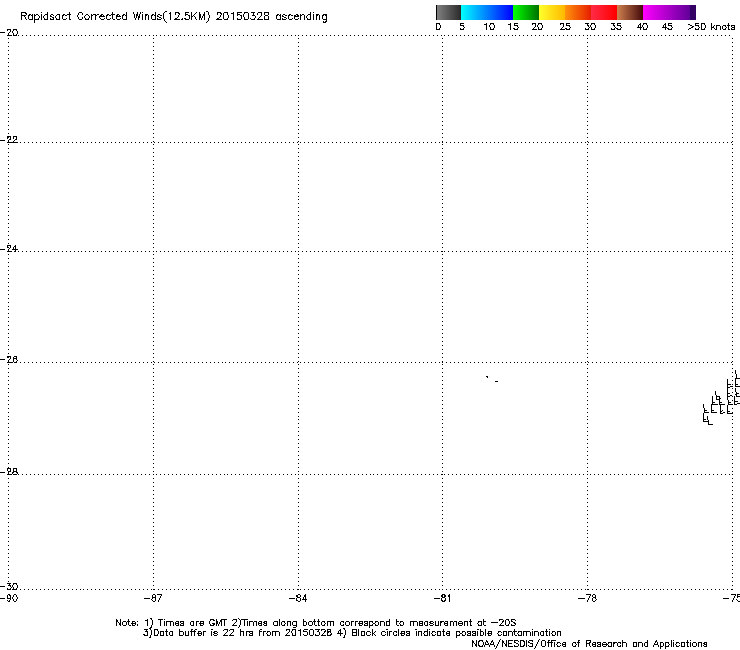Click the '-24' latitude label
This screenshot has width=740, height=650.
[x=9, y=248]
